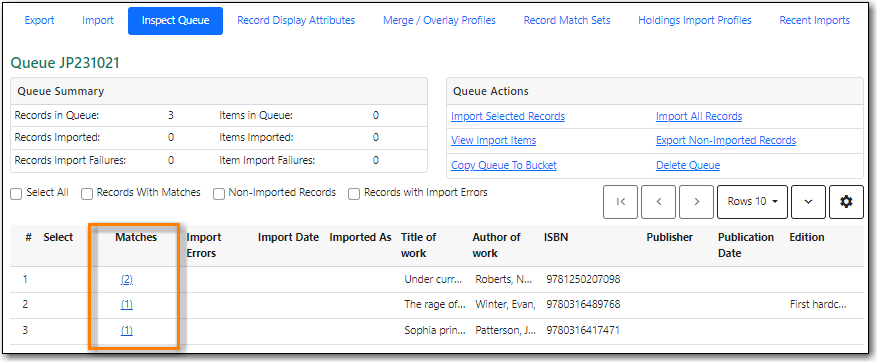Enable Records With Matches filter
The height and width of the screenshot is (362, 877).
point(87,194)
